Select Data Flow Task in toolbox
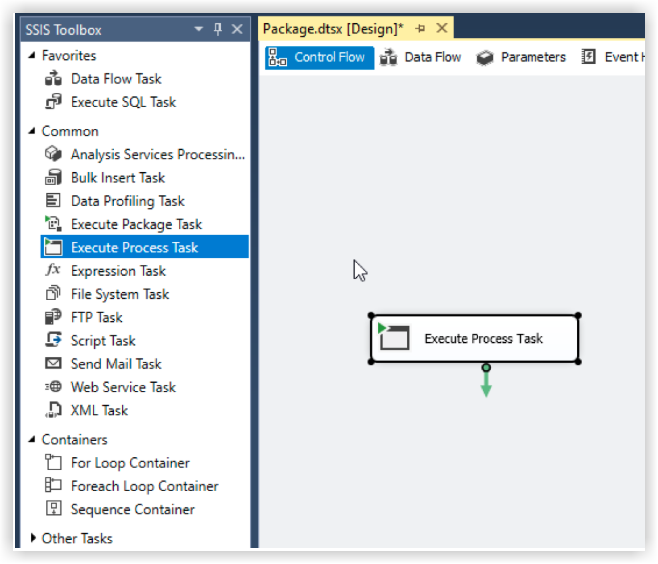Viewport: 658px width, 564px height. (116, 79)
